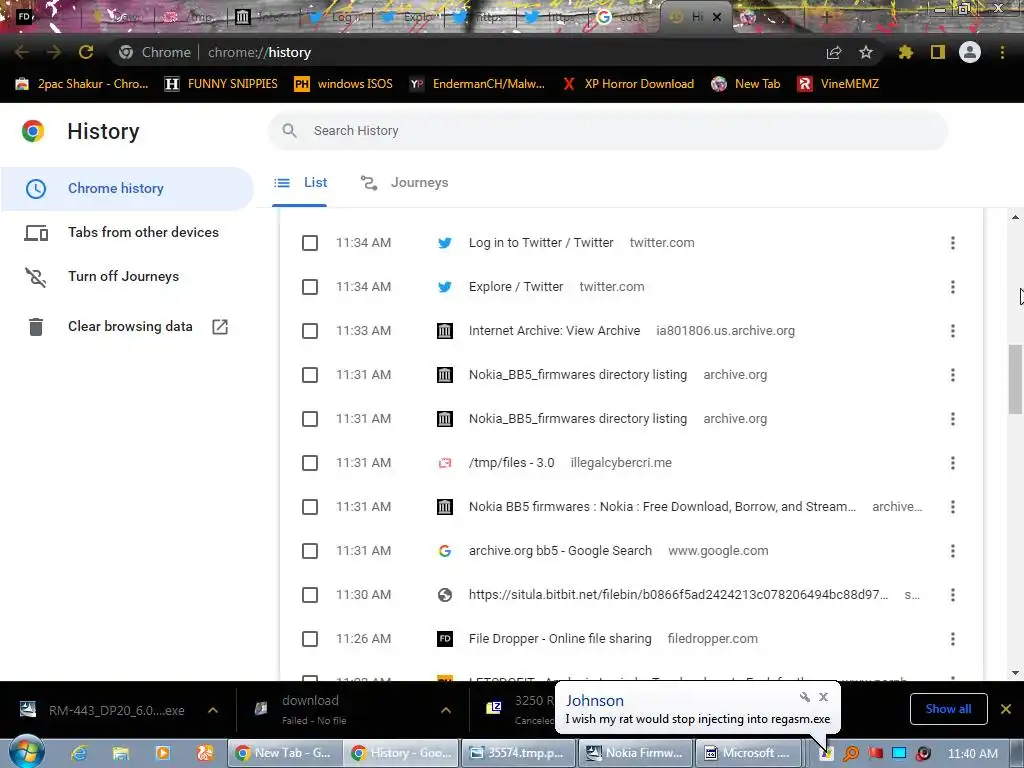Image resolution: width=1024 pixels, height=768 pixels.
Task: Check the Log in to Twitter entry checkbox
Action: (x=310, y=243)
